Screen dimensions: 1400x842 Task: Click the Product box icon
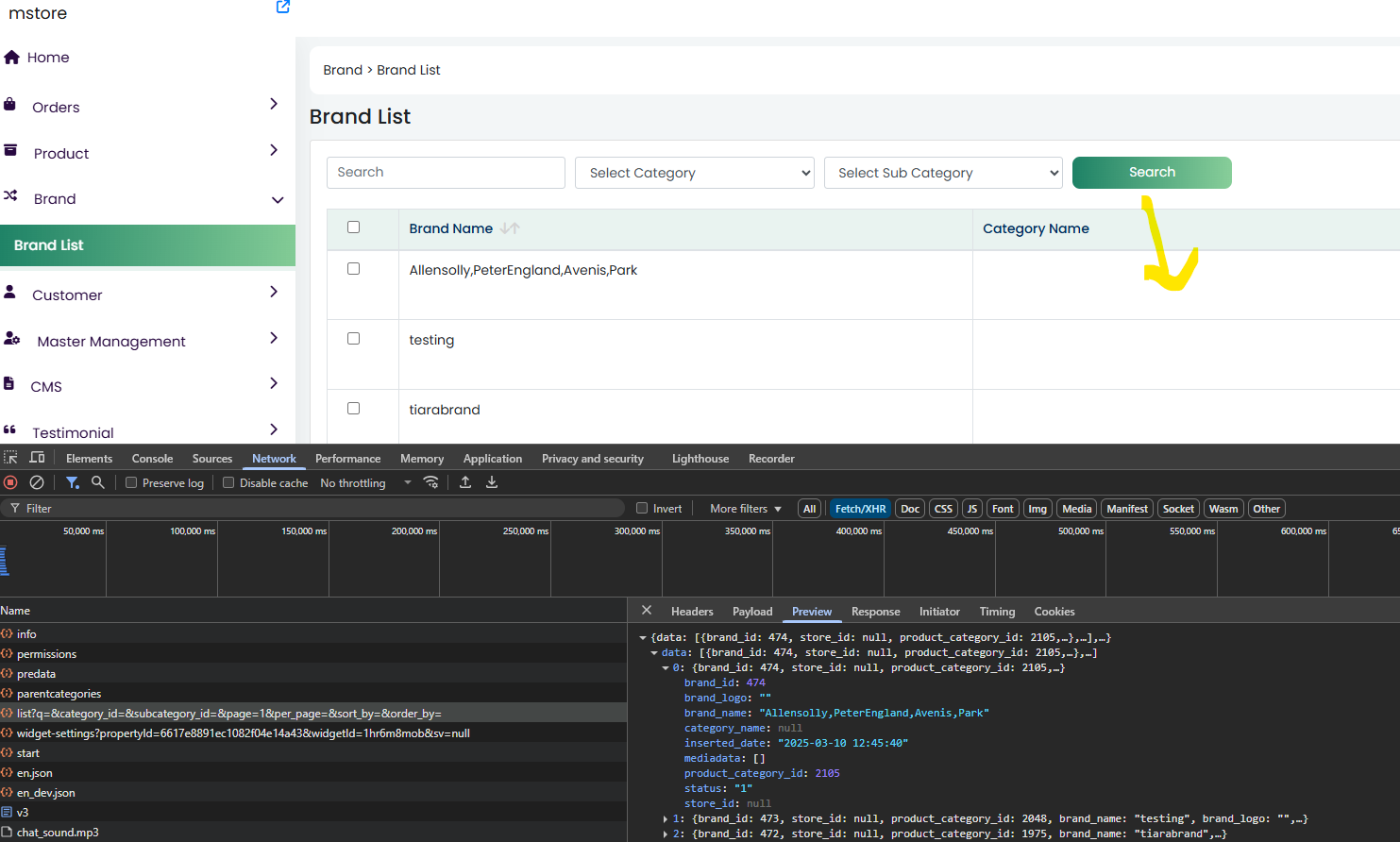click(10, 150)
